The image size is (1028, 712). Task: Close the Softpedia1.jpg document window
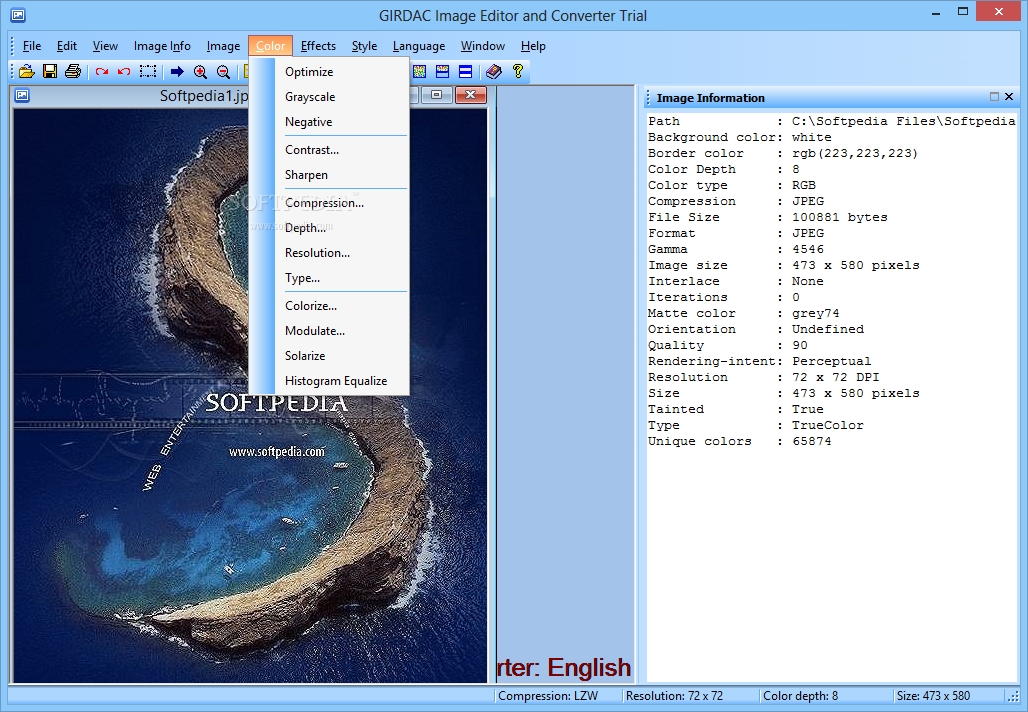(471, 95)
